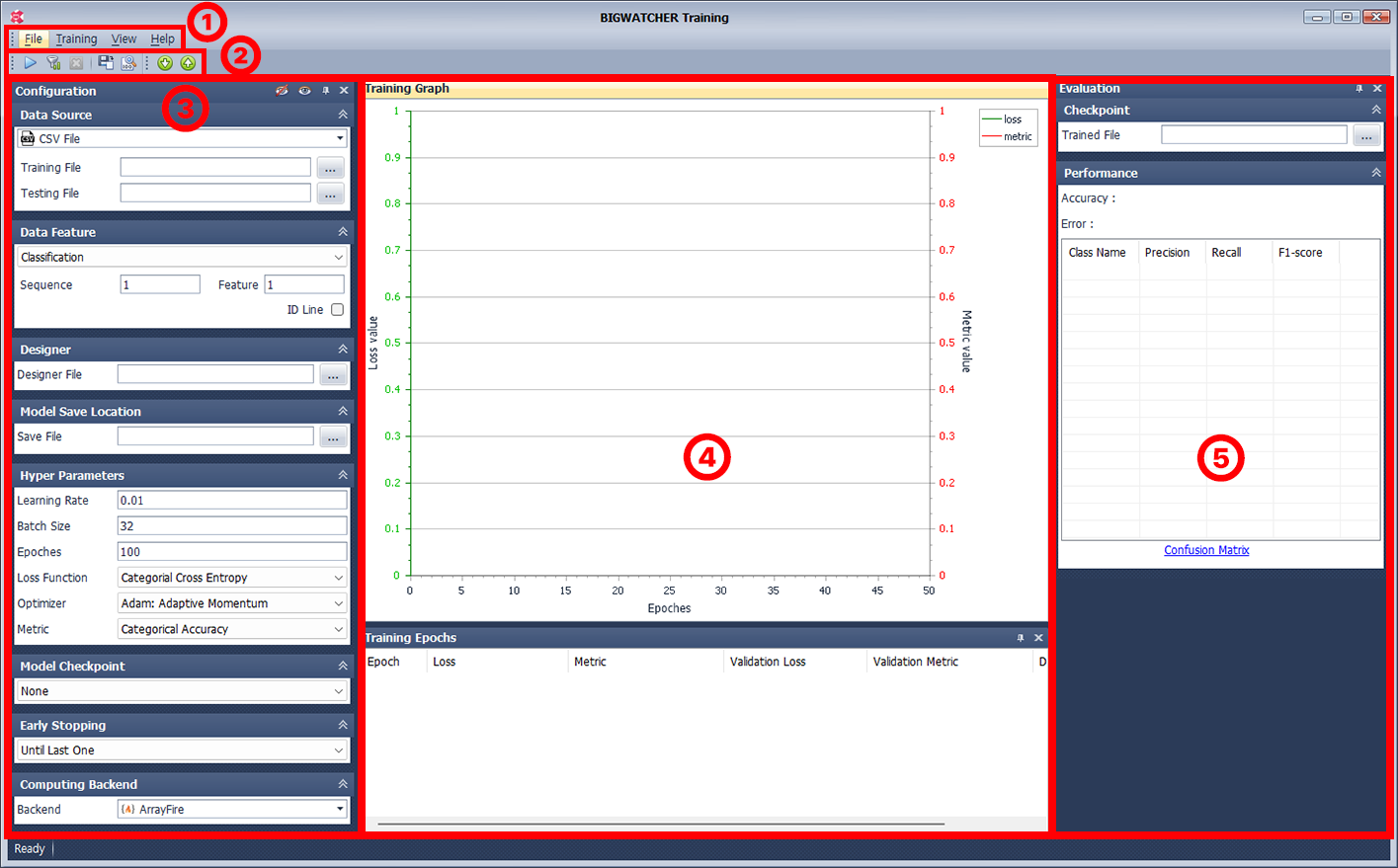This screenshot has width=1398, height=868.
Task: Close the Configuration panel
Action: [x=344, y=91]
